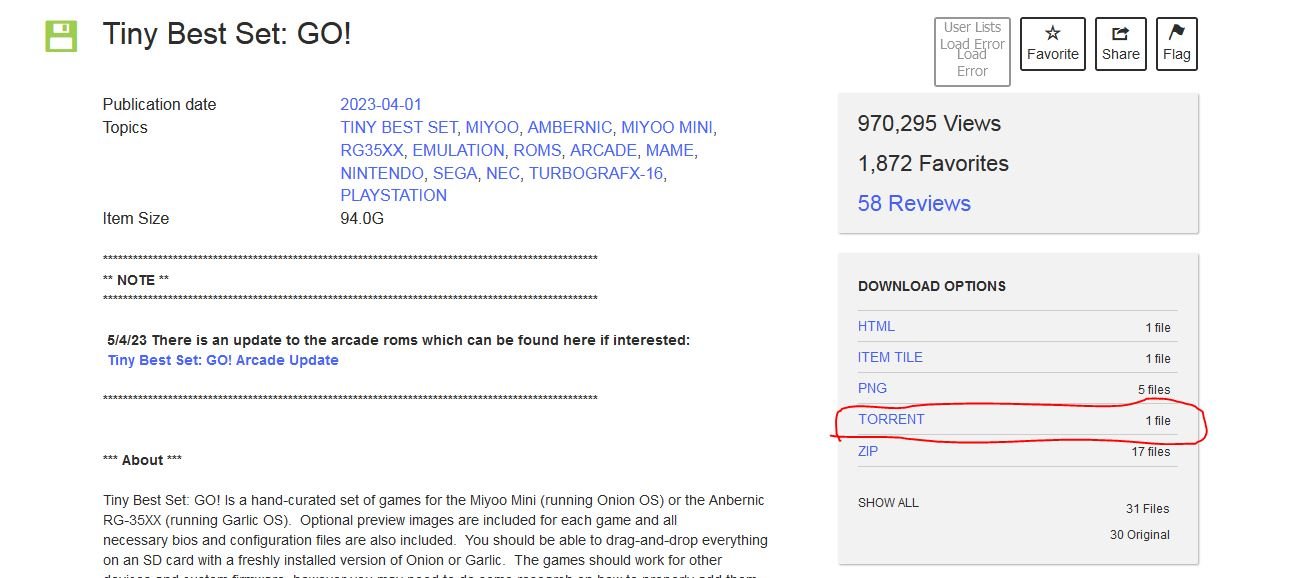Screen dimensions: 1306x578
Task: Download the TORRENT file
Action: [891, 419]
